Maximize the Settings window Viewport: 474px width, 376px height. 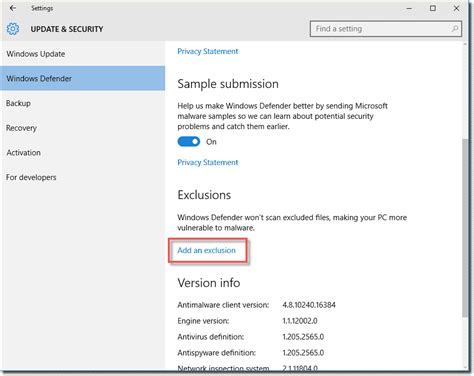click(x=433, y=8)
